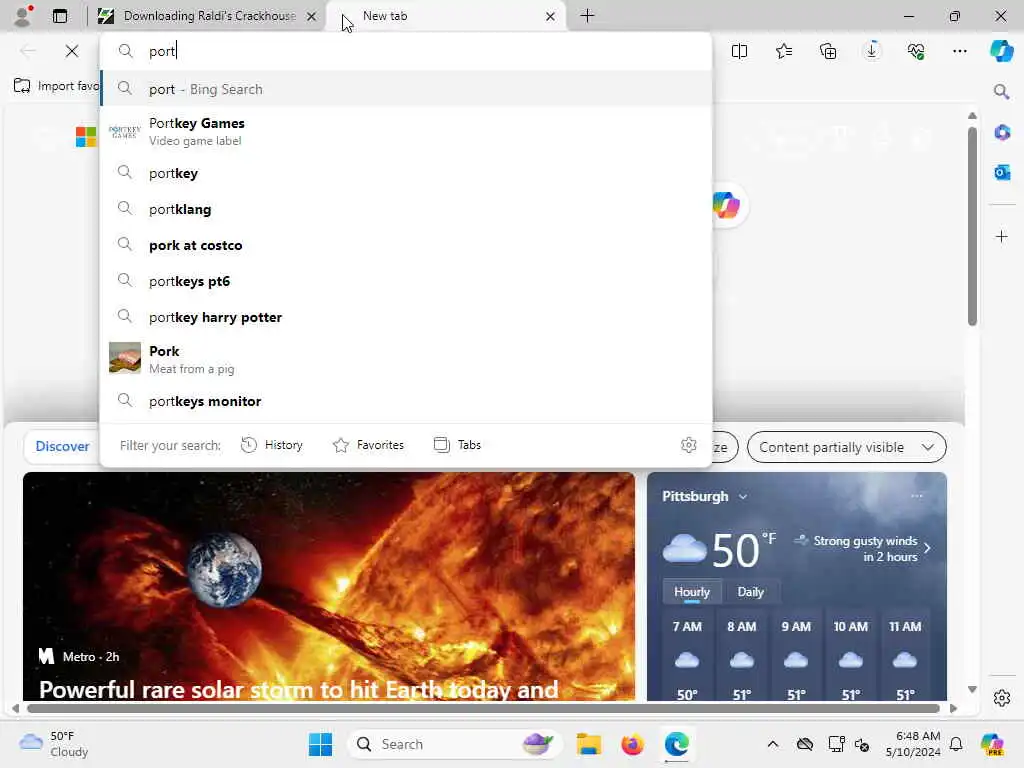Open the notification bell in system tray
Viewport: 1024px width, 768px height.
(x=956, y=744)
